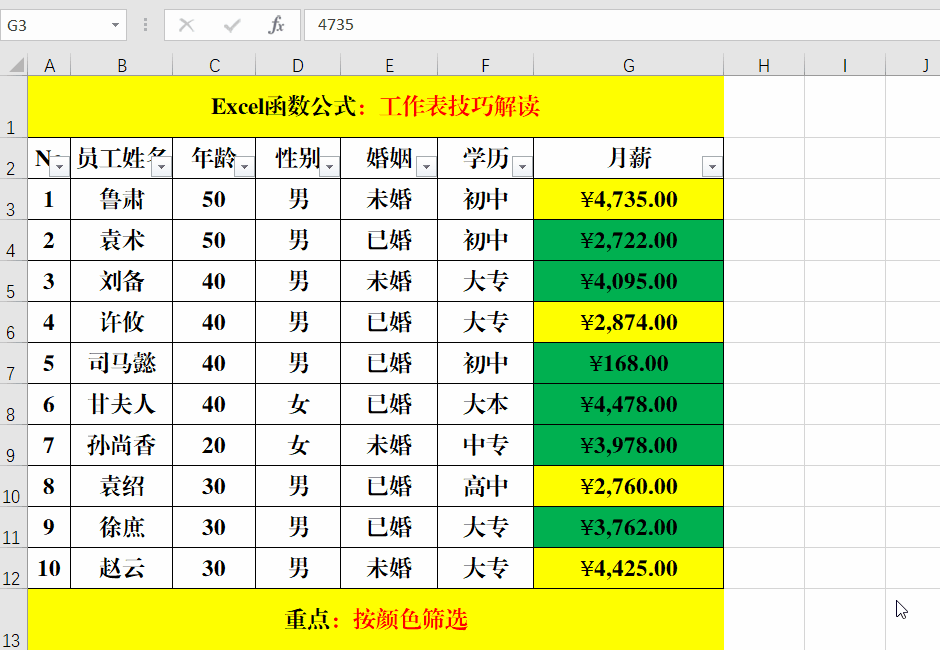The height and width of the screenshot is (650, 940).
Task: Open the filter dropdown for 月薪 column
Action: (x=712, y=167)
